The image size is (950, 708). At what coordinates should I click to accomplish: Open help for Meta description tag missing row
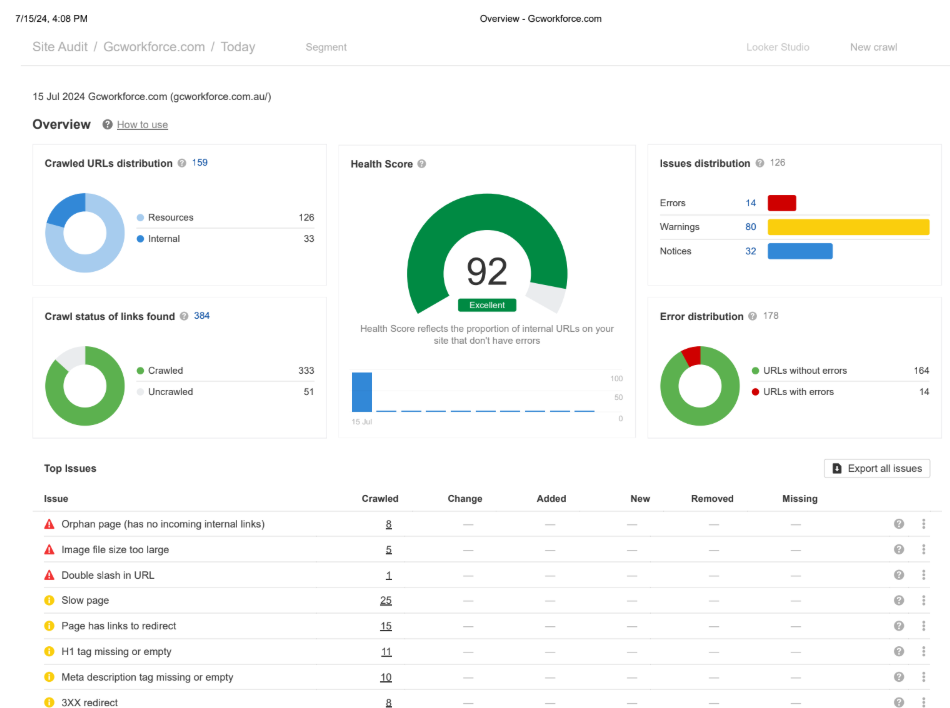click(899, 677)
